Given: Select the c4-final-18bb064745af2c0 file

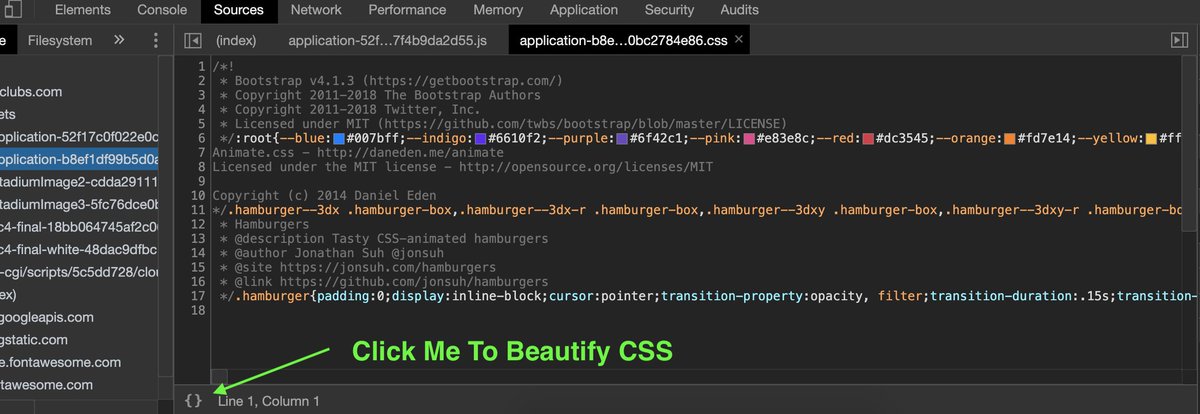Looking at the screenshot, I should point(80,227).
